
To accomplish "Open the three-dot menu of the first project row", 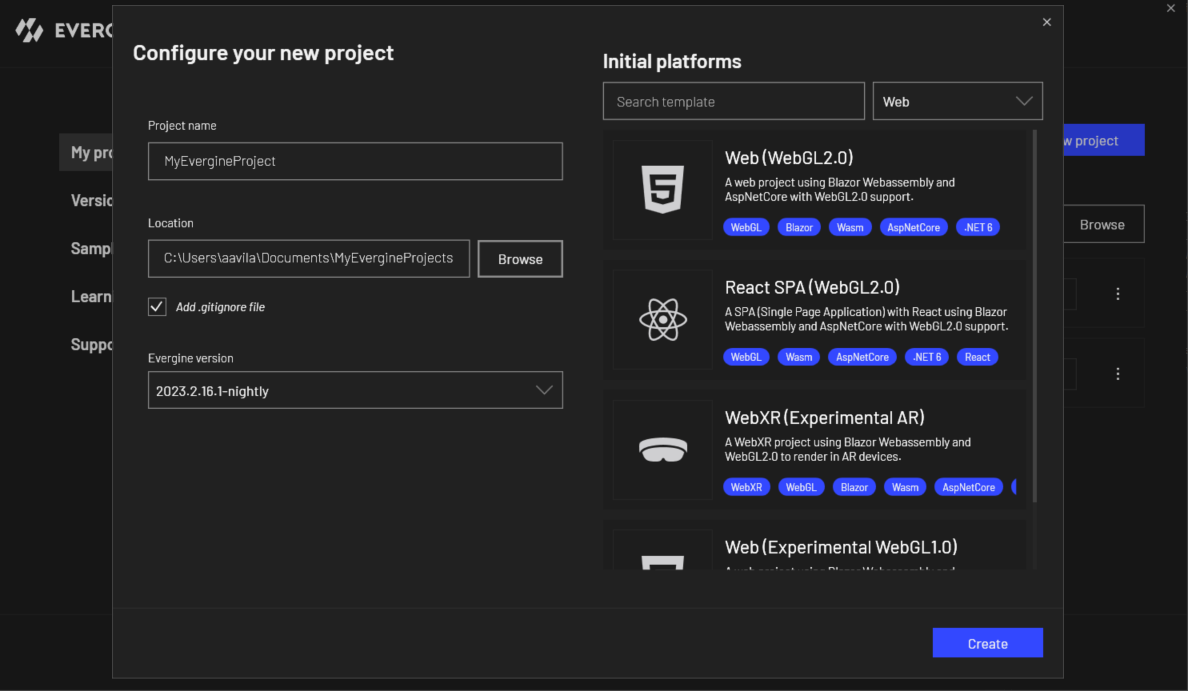I will (1118, 294).
